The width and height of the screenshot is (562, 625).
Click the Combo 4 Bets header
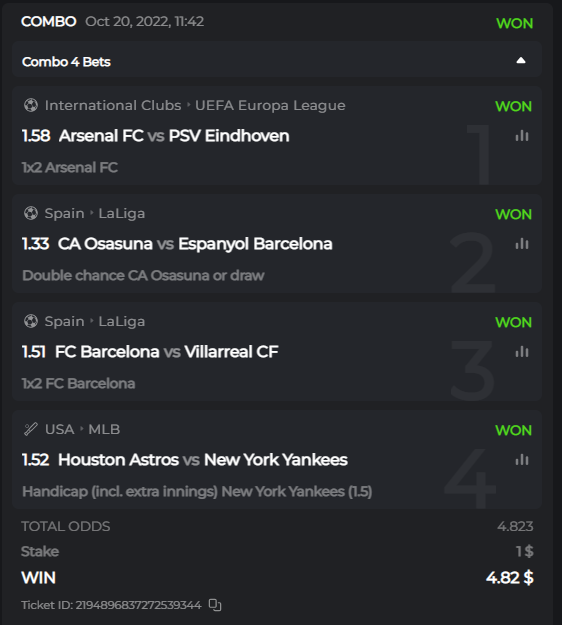pos(277,60)
